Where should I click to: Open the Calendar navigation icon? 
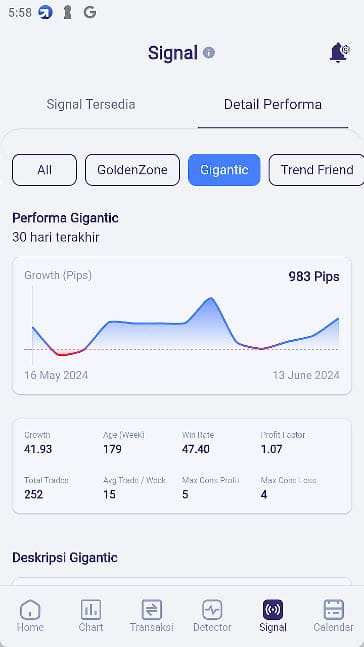[333, 615]
